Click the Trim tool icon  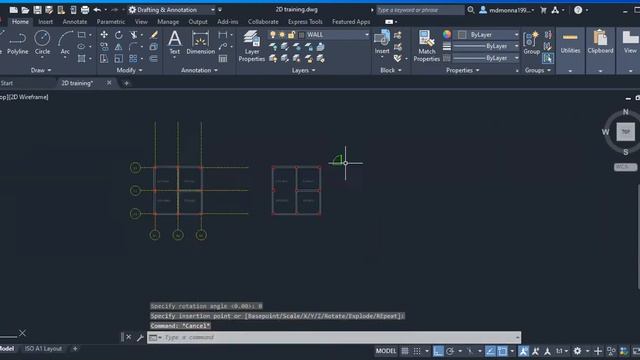pyautogui.click(x=133, y=35)
